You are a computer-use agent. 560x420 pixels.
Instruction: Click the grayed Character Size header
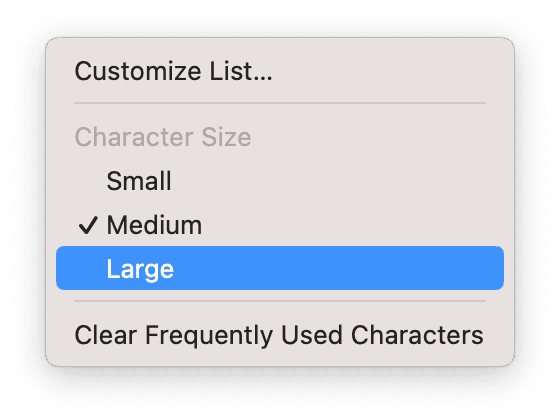(163, 137)
